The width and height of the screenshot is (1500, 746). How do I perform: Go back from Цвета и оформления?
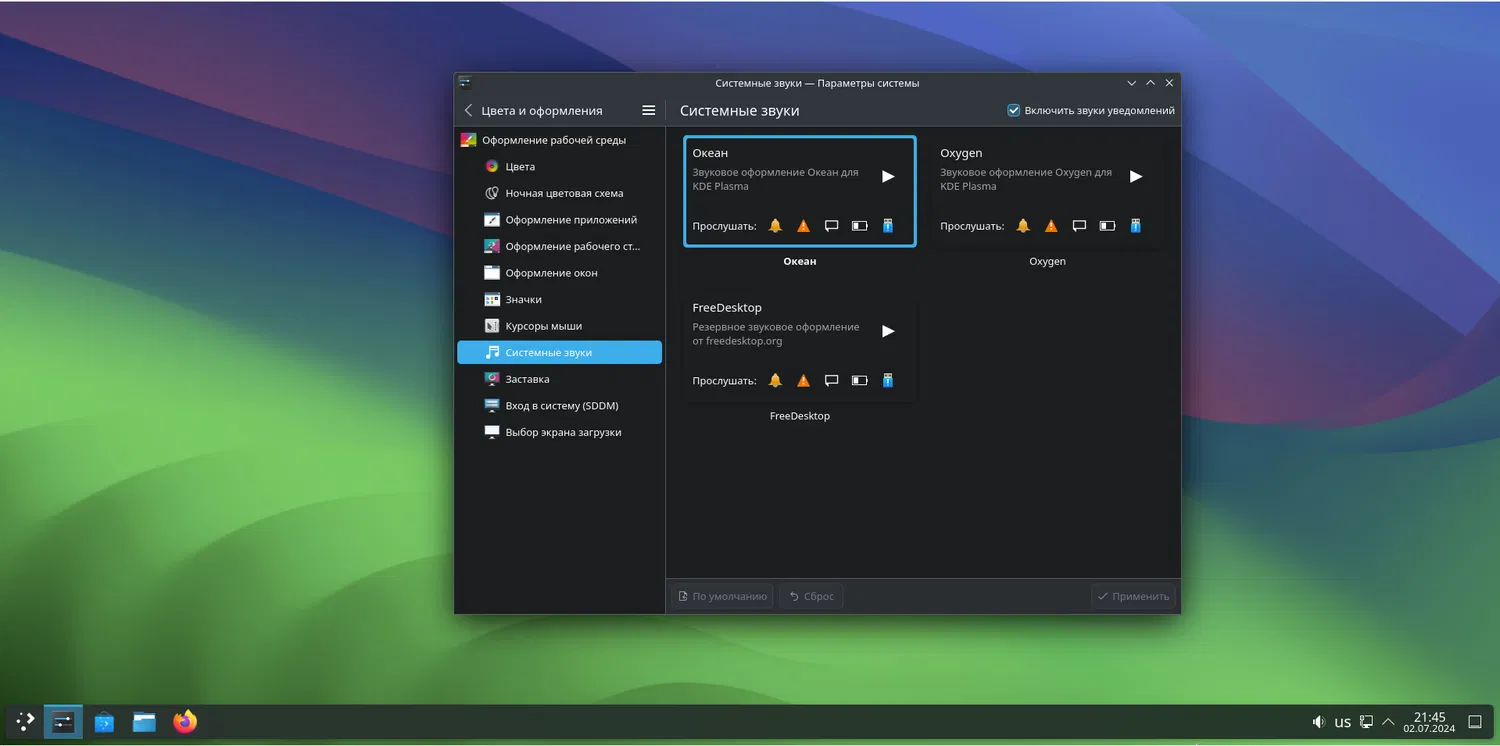pos(468,110)
